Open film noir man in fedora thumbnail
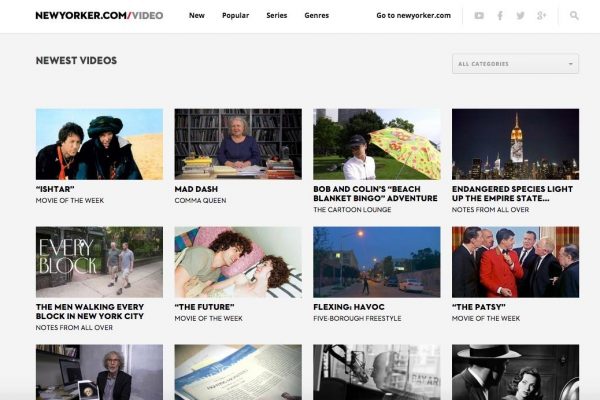The width and height of the screenshot is (600, 400). 515,372
